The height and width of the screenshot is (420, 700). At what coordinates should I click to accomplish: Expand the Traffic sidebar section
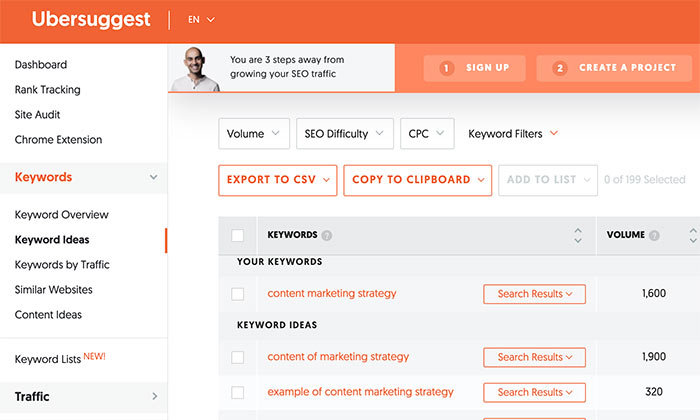coord(83,396)
